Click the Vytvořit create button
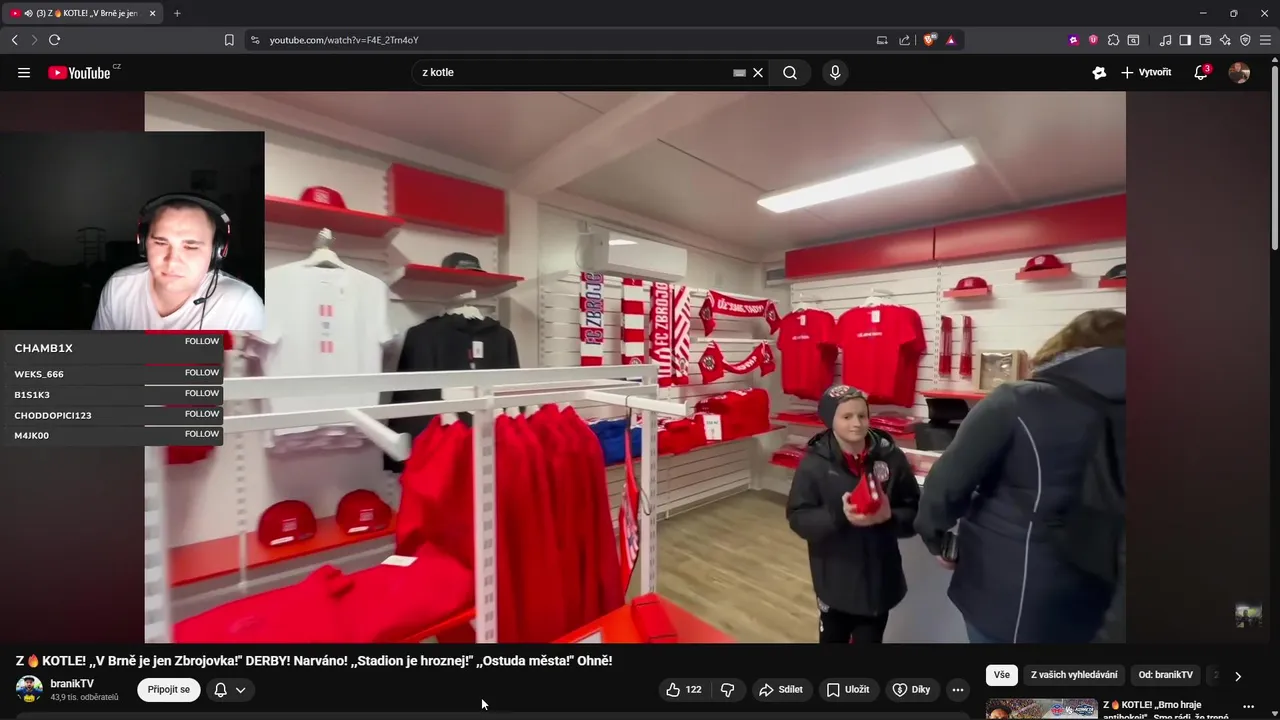 tap(1146, 72)
